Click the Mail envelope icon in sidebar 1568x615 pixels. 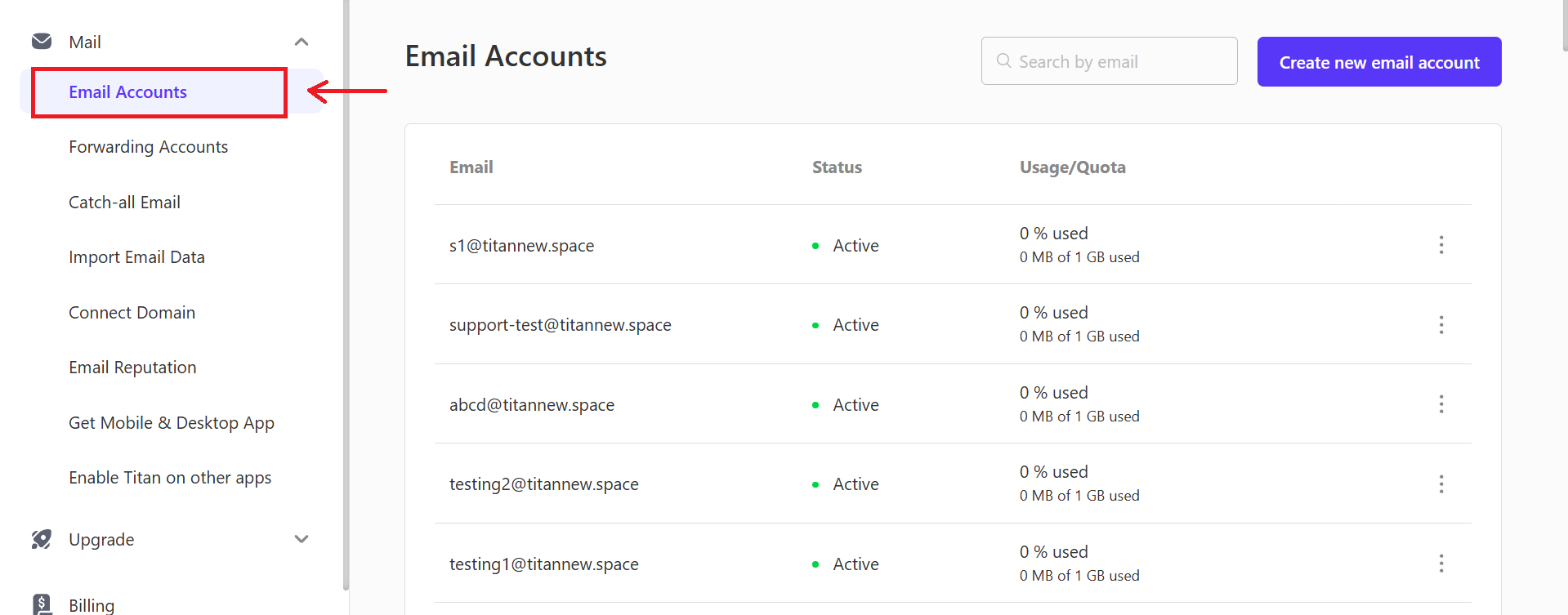tap(42, 42)
